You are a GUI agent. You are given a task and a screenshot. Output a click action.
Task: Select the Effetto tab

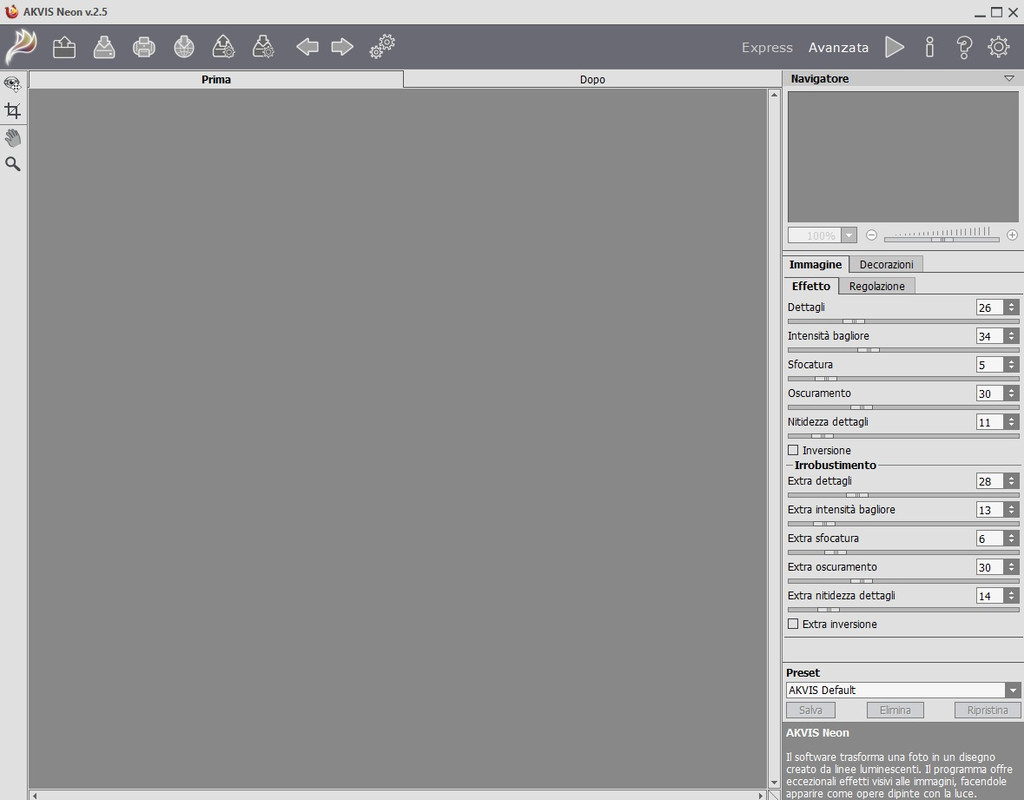click(x=811, y=285)
